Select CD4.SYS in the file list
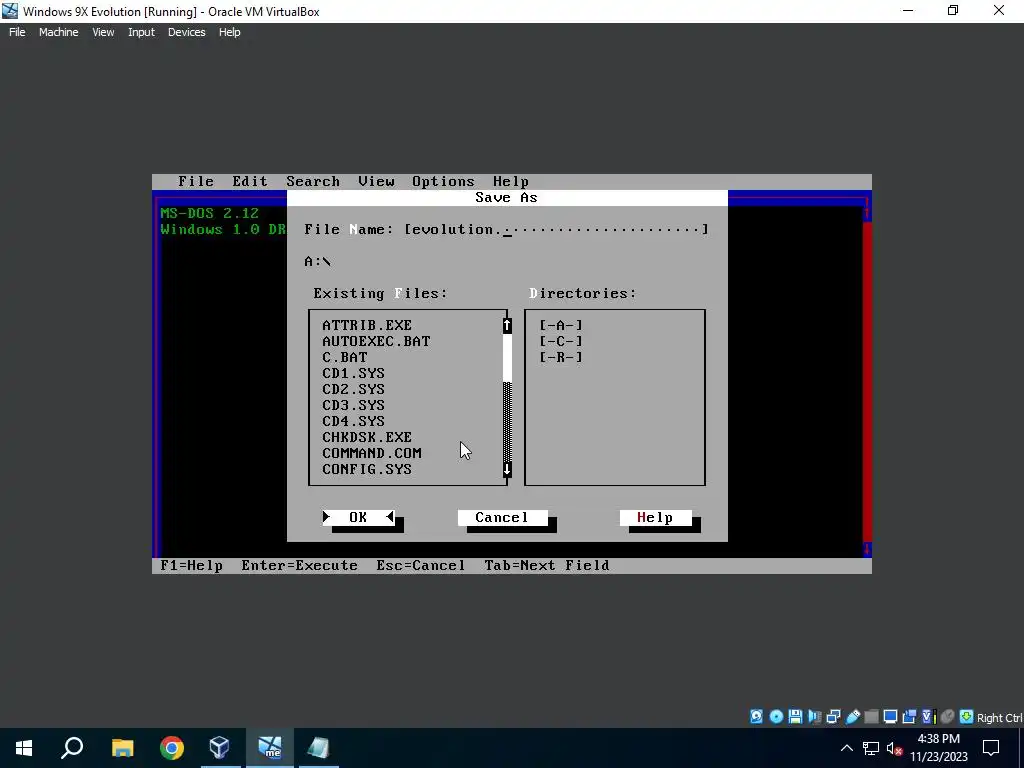The image size is (1024, 768). coord(353,421)
